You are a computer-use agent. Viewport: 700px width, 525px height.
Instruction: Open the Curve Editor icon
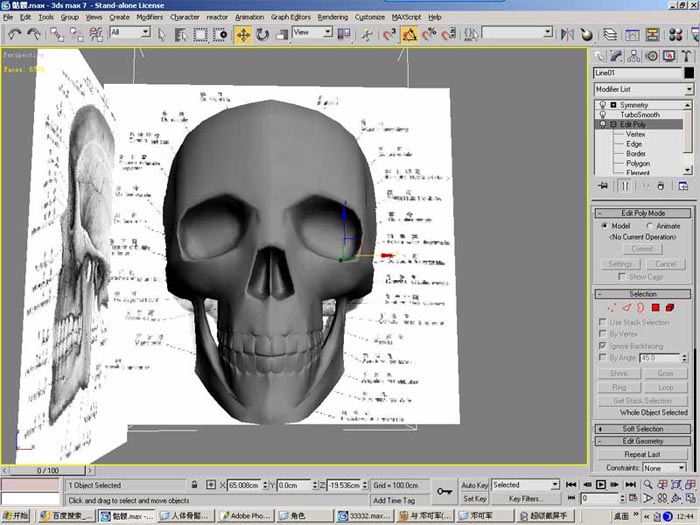[632, 34]
